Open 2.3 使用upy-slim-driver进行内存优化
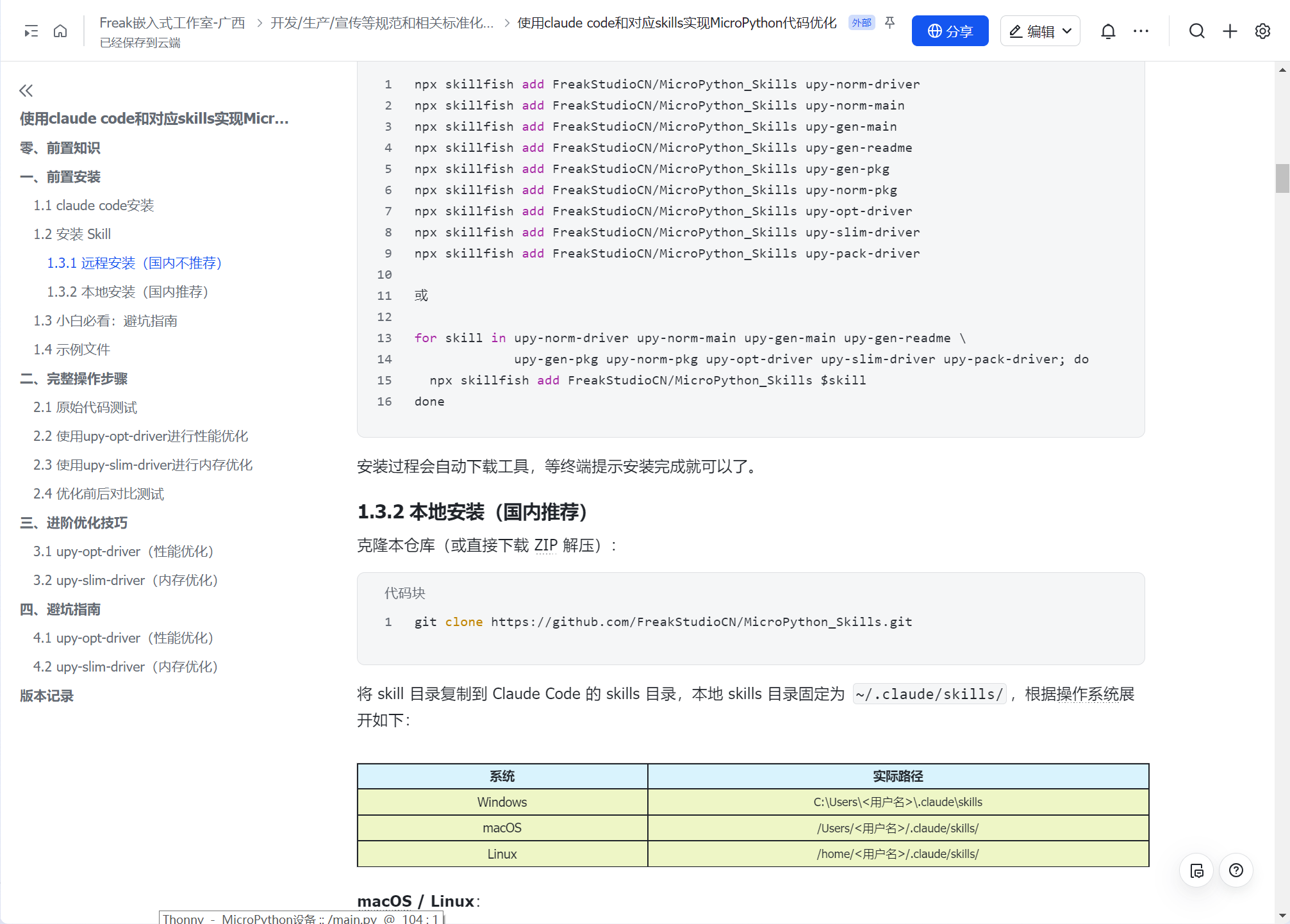The width and height of the screenshot is (1290, 924). tap(143, 465)
